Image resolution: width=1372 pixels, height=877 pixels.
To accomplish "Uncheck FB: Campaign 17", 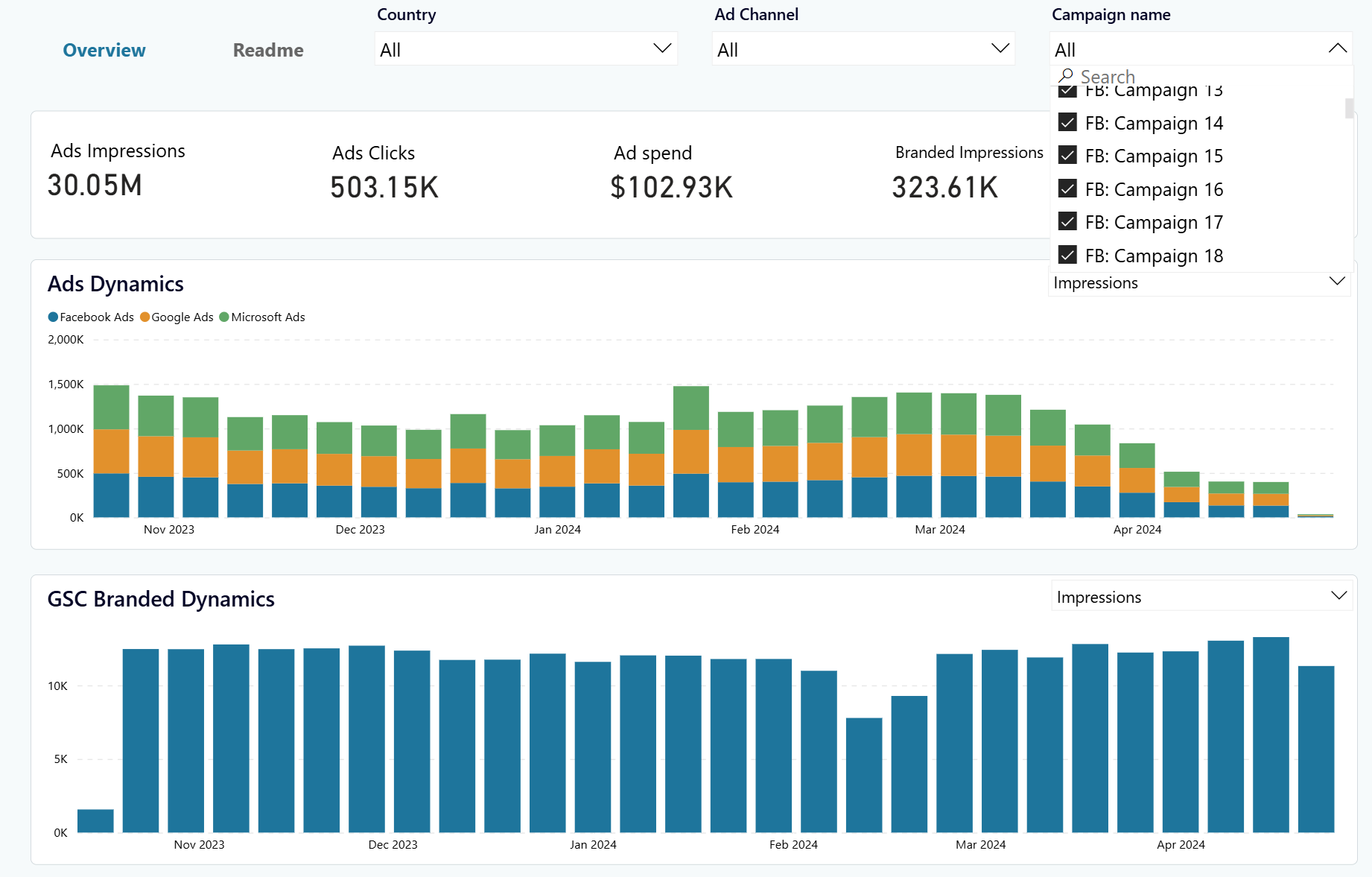I will click(x=1067, y=221).
